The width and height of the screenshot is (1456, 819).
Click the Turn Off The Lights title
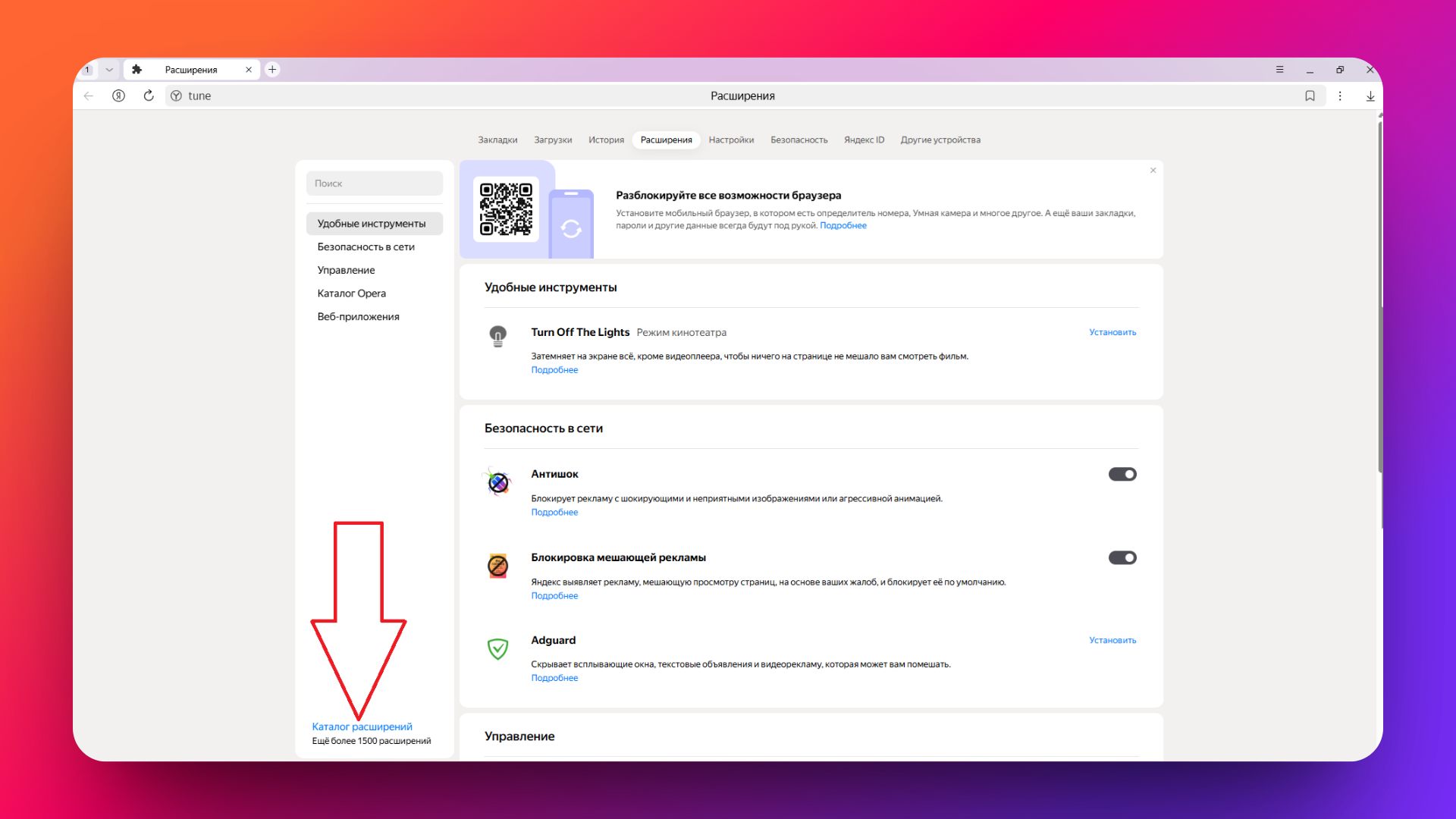tap(580, 332)
